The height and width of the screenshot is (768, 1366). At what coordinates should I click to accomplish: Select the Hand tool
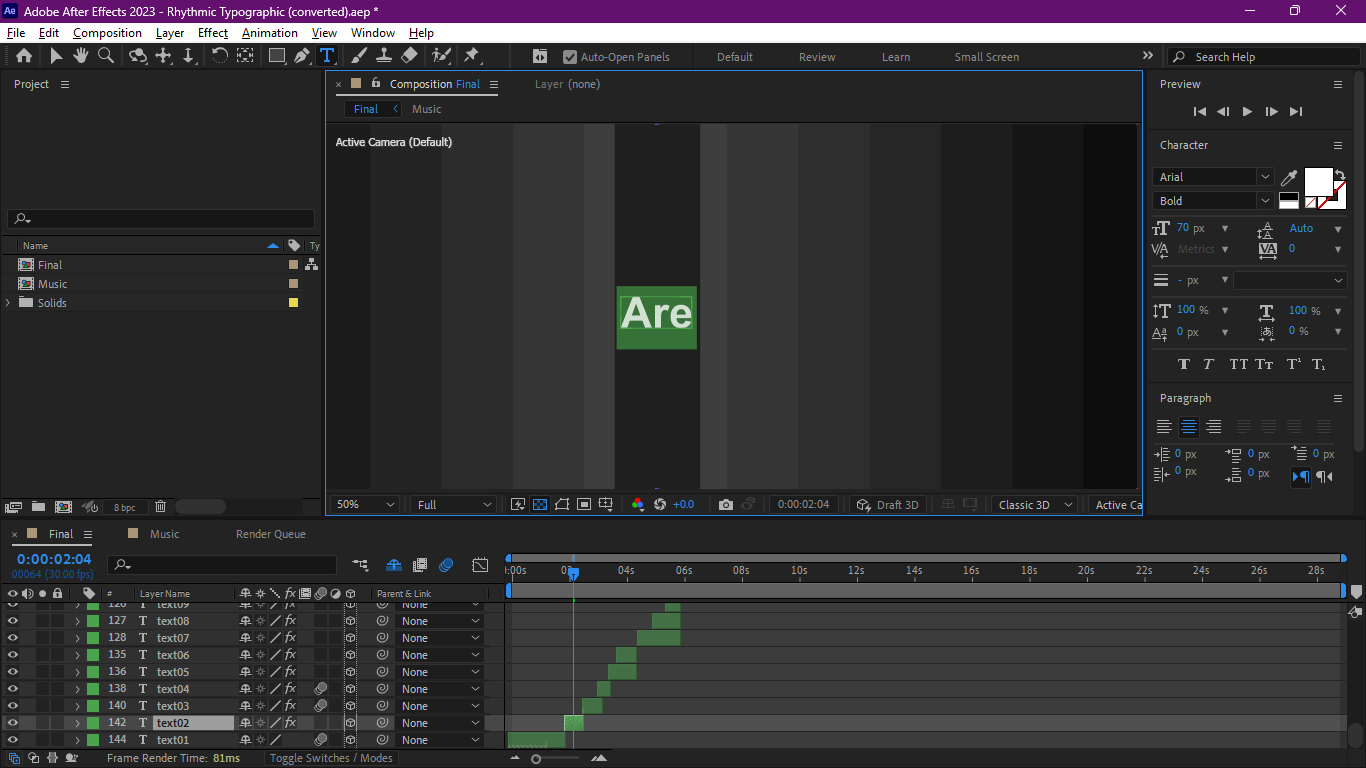pos(81,56)
